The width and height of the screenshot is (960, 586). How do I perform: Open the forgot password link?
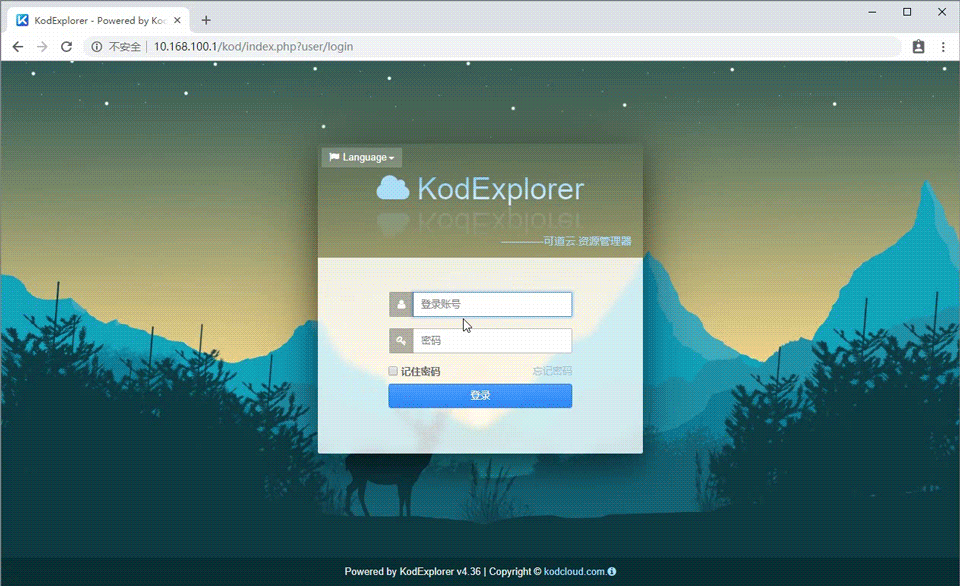coord(552,371)
